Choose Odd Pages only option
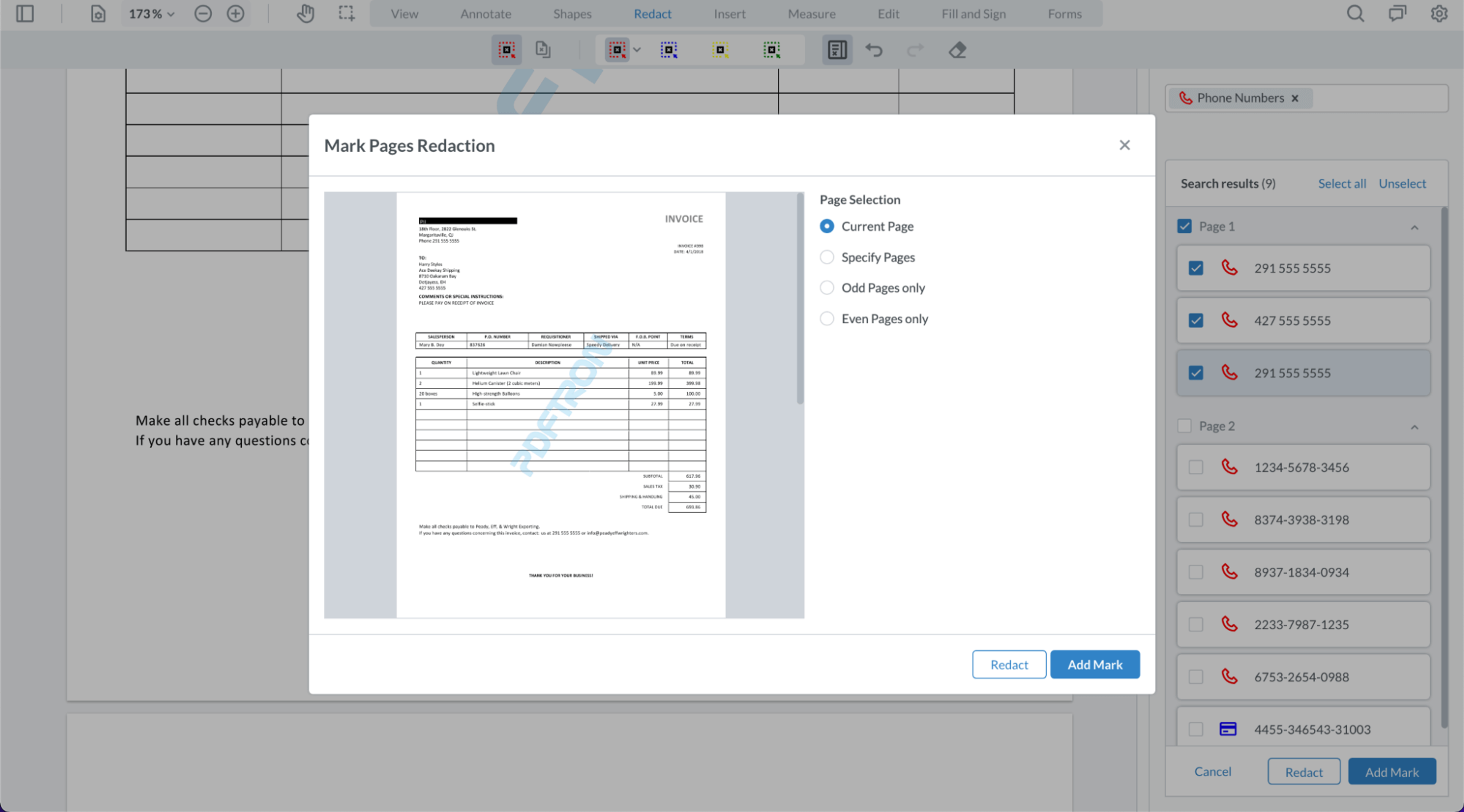This screenshot has width=1464, height=812. pos(827,288)
